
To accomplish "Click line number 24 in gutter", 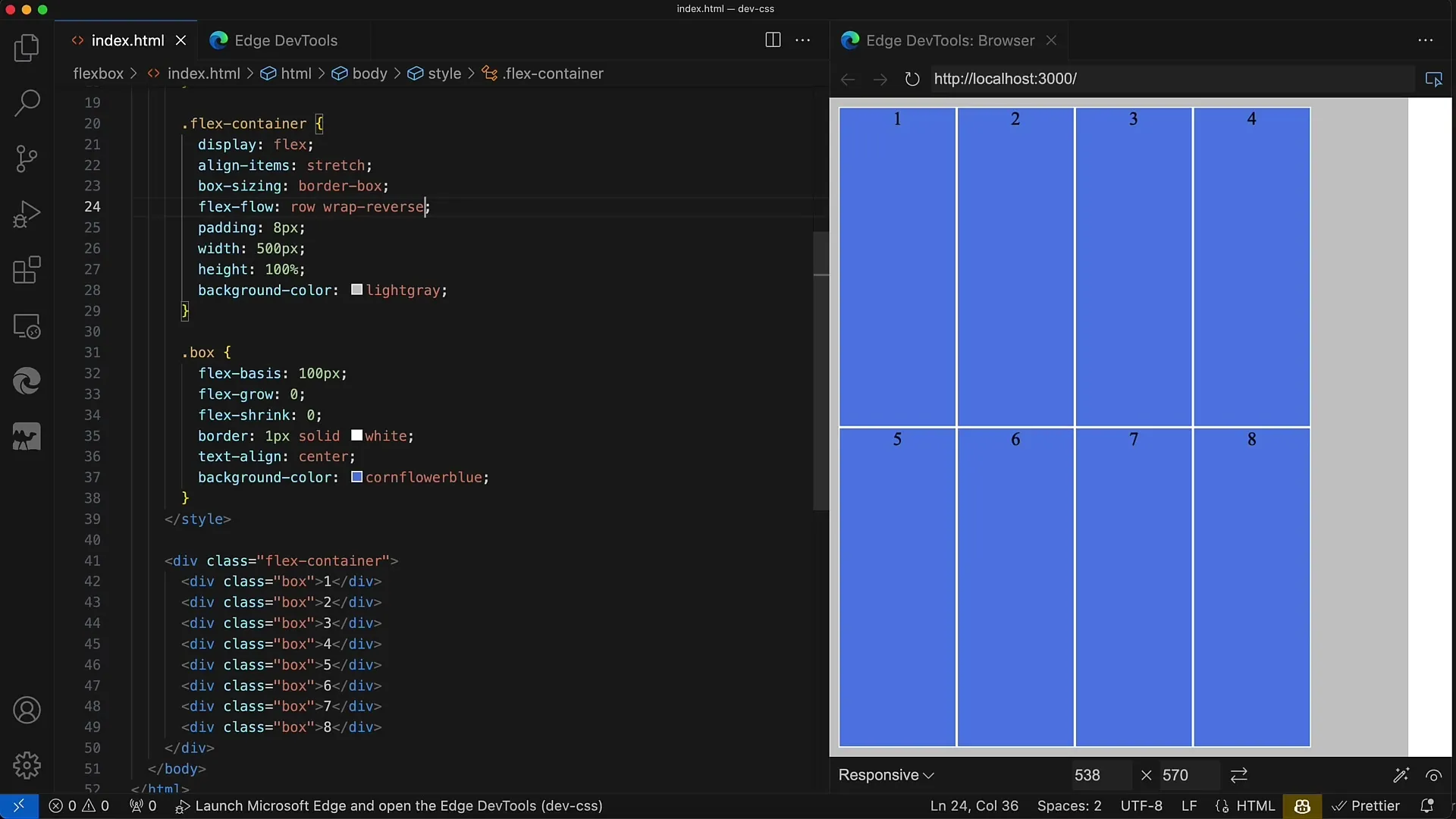I will 92,206.
